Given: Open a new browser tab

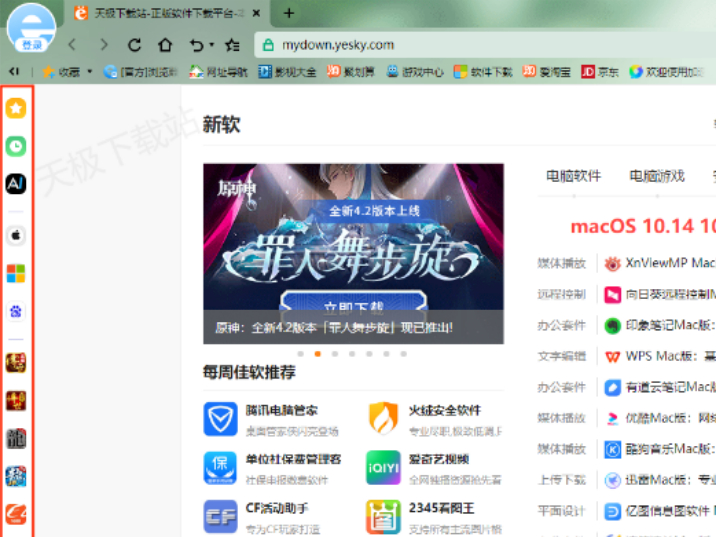Looking at the screenshot, I should point(289,13).
